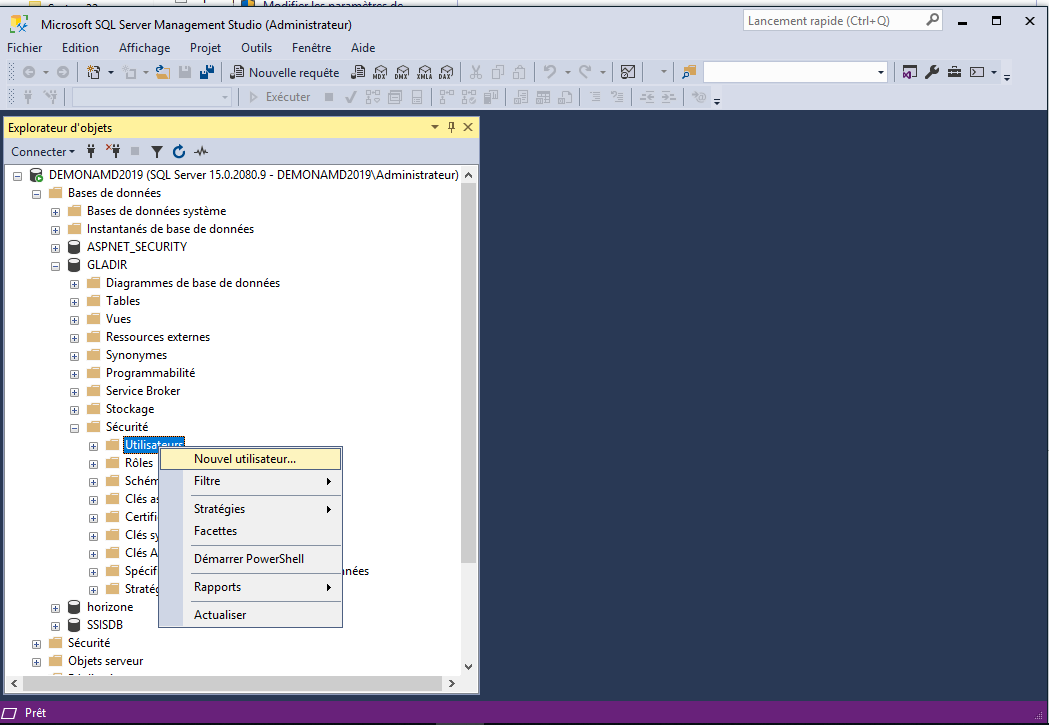Expand the Rôles folder

94,464
